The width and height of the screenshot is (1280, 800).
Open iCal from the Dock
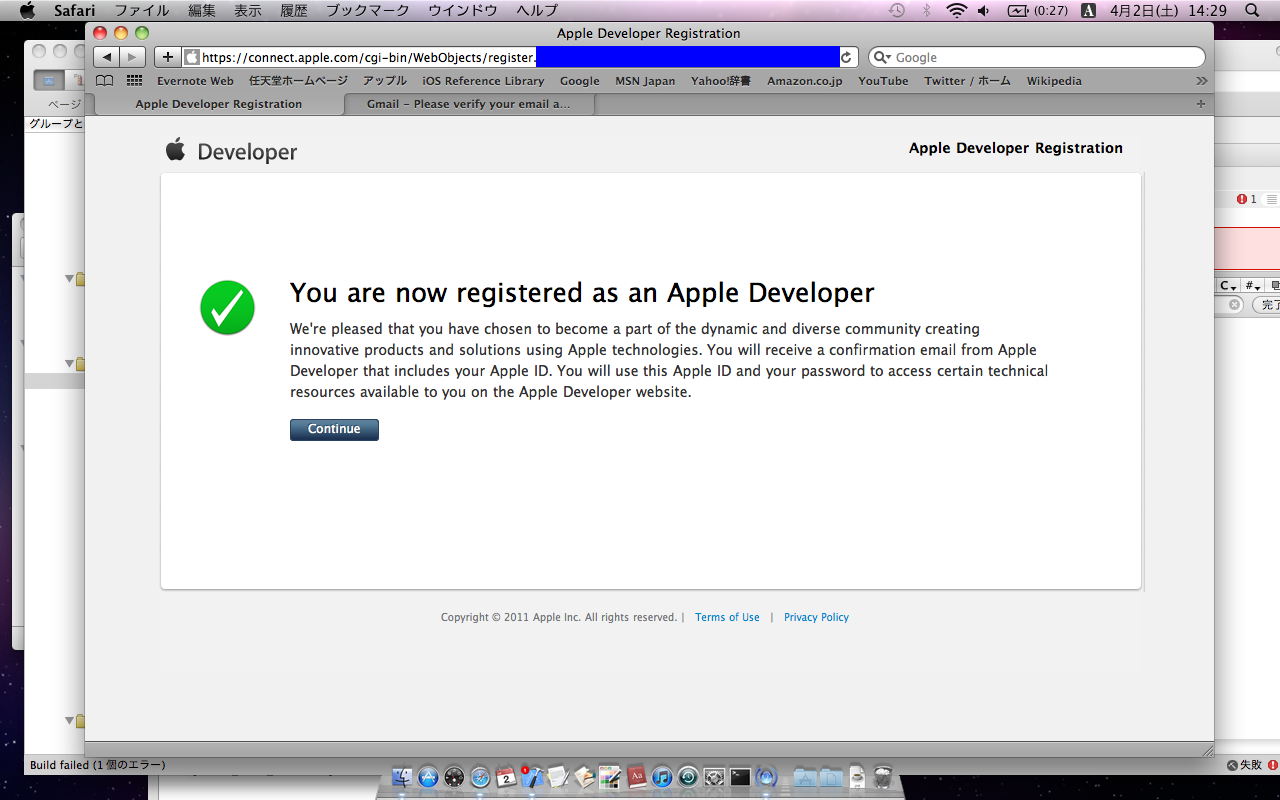(506, 777)
